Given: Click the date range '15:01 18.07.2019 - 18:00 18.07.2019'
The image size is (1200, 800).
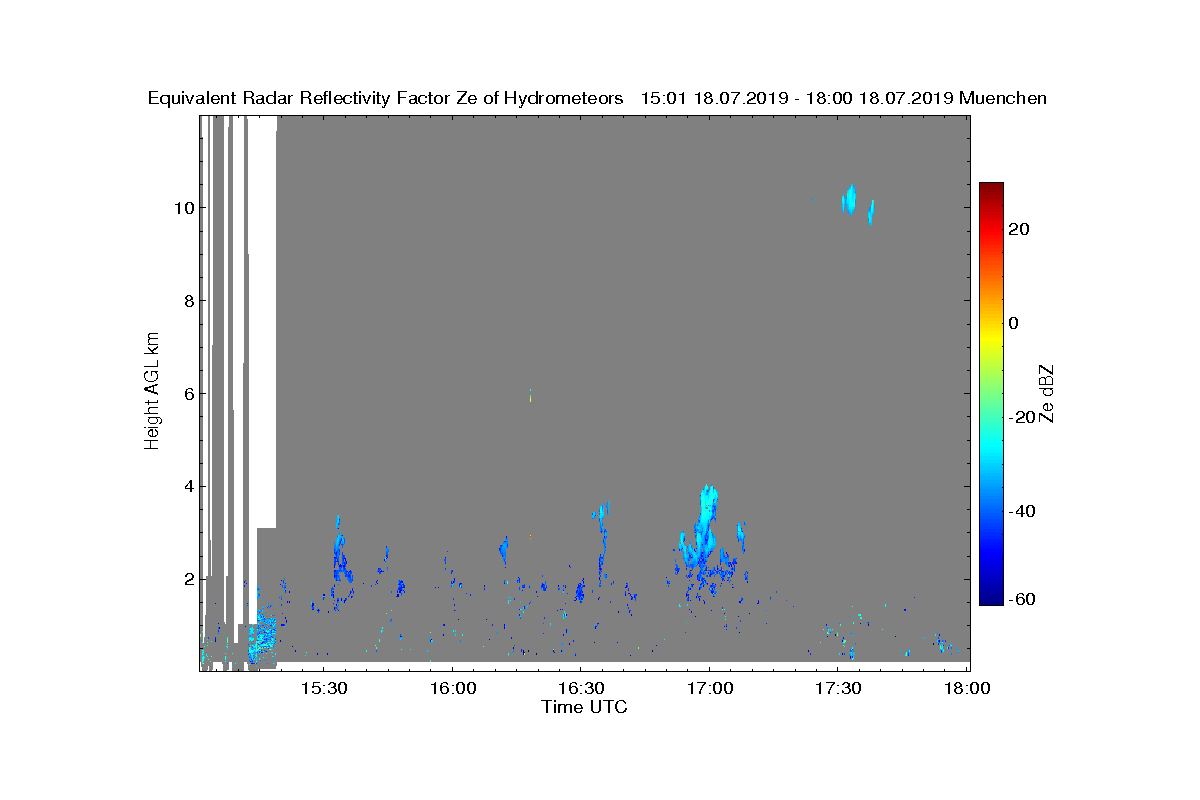Looking at the screenshot, I should (797, 98).
